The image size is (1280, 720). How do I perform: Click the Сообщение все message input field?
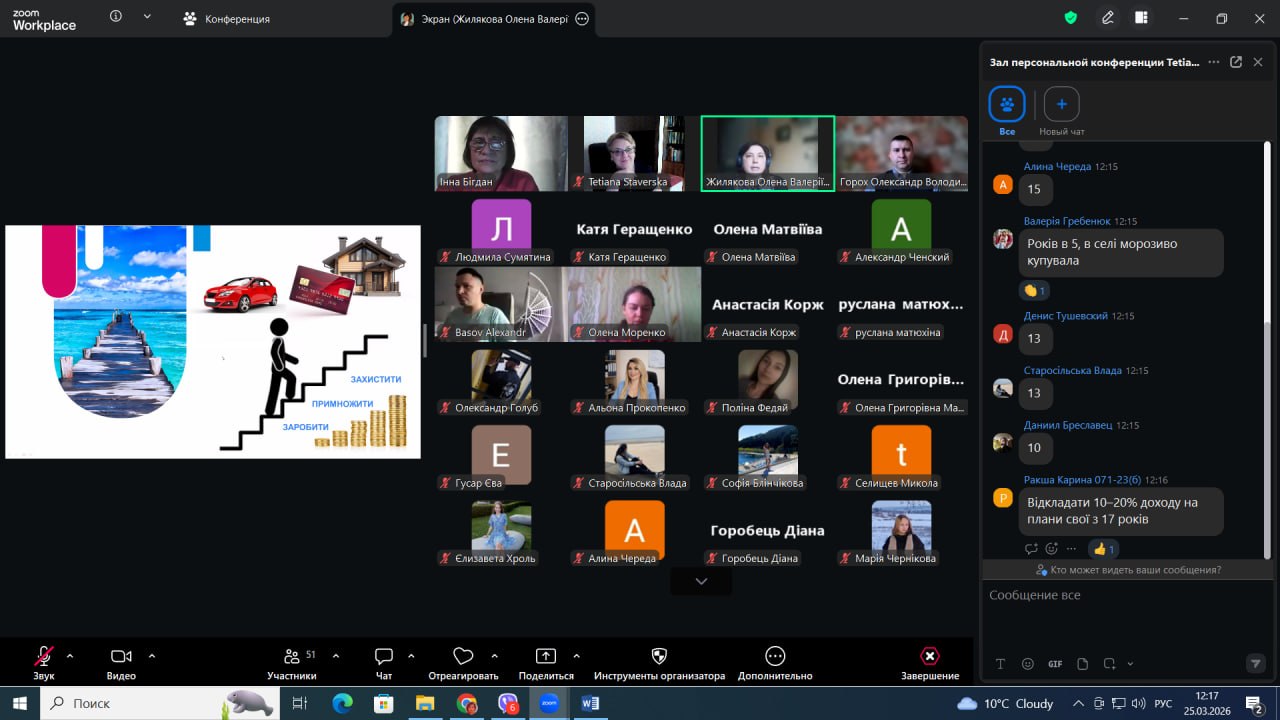pos(1120,596)
